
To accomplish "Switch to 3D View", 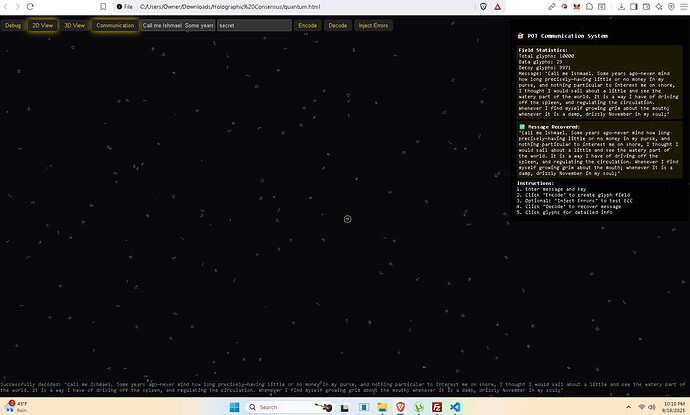I will [x=74, y=25].
